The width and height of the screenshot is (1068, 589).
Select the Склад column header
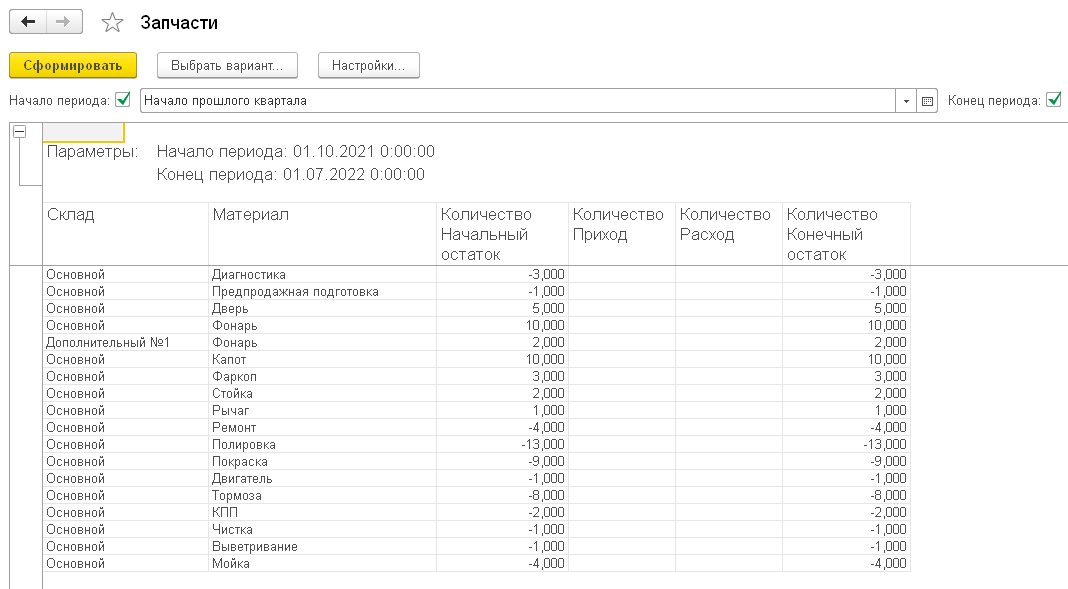tap(125, 234)
